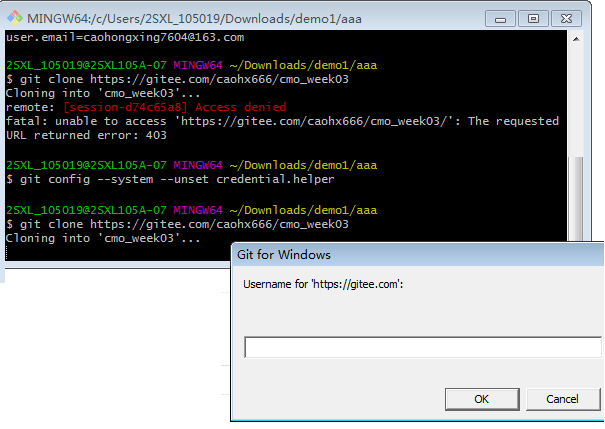605x429 pixels.
Task: Click the 'fatal: unable to access' error line
Action: coord(282,121)
